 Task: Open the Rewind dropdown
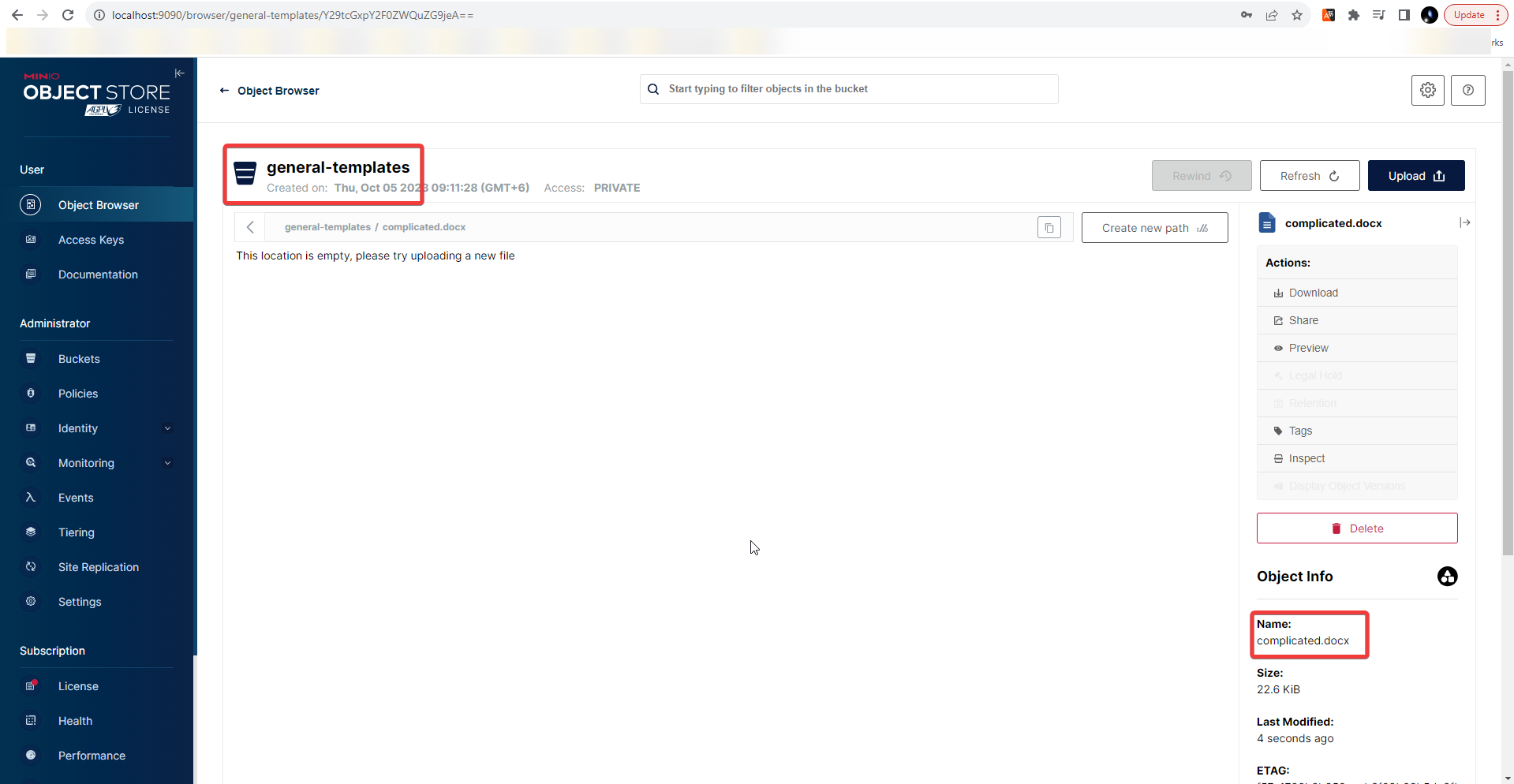1201,175
